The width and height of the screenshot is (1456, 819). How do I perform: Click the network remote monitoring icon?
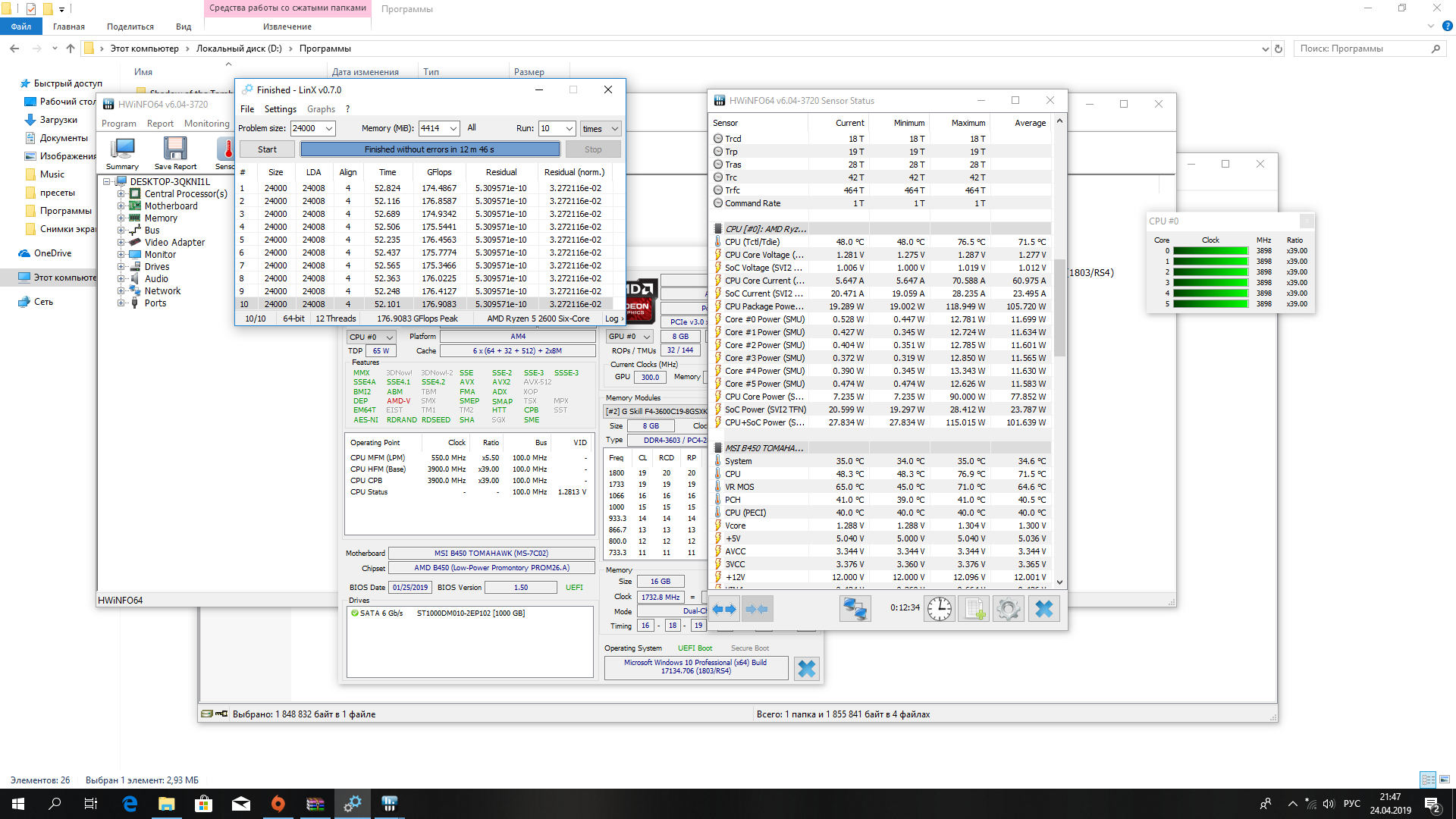(x=855, y=609)
